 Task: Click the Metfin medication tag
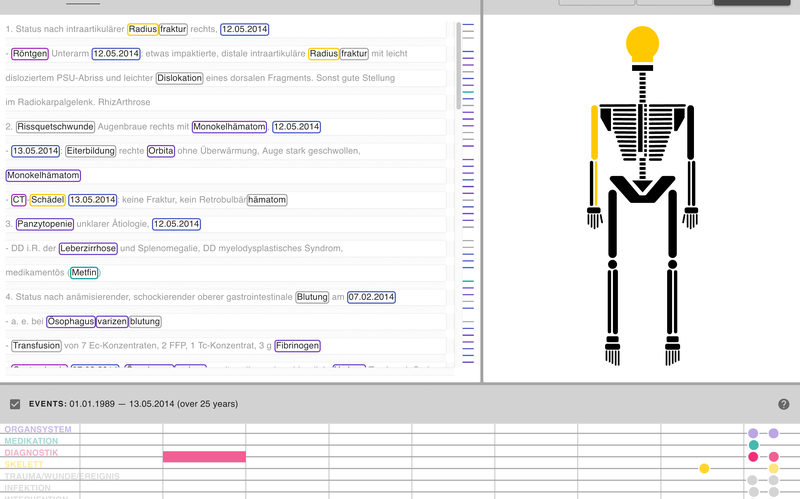(x=84, y=272)
